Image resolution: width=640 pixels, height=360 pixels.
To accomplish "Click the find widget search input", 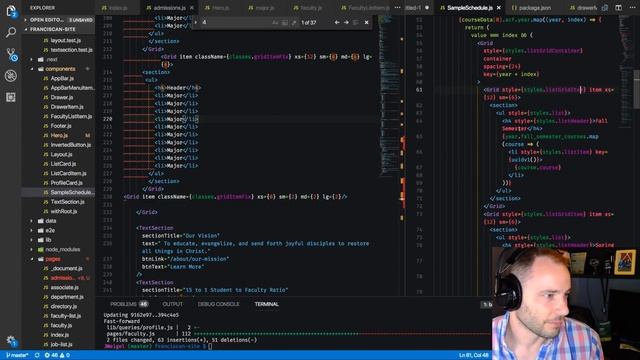I will (x=236, y=22).
